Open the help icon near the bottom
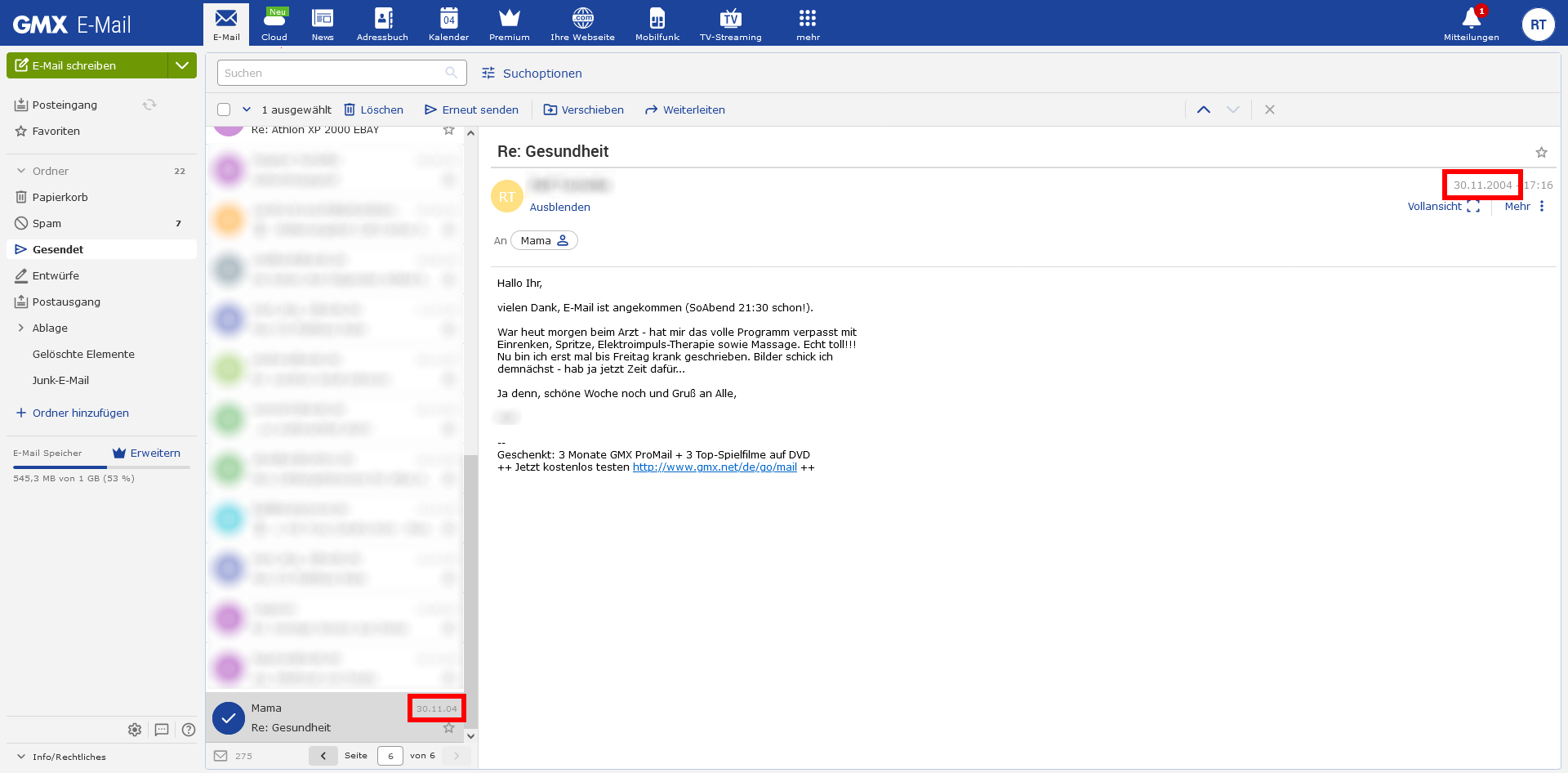The height and width of the screenshot is (773, 1568). (189, 730)
